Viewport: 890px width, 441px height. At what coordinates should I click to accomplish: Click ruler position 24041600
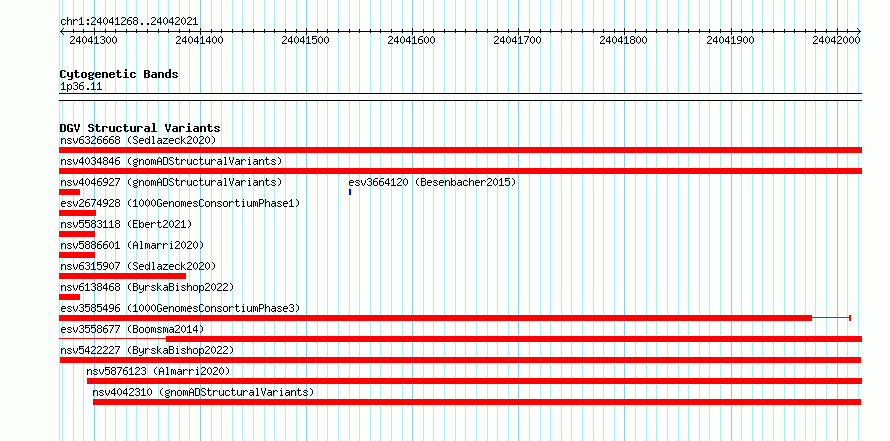coord(412,40)
